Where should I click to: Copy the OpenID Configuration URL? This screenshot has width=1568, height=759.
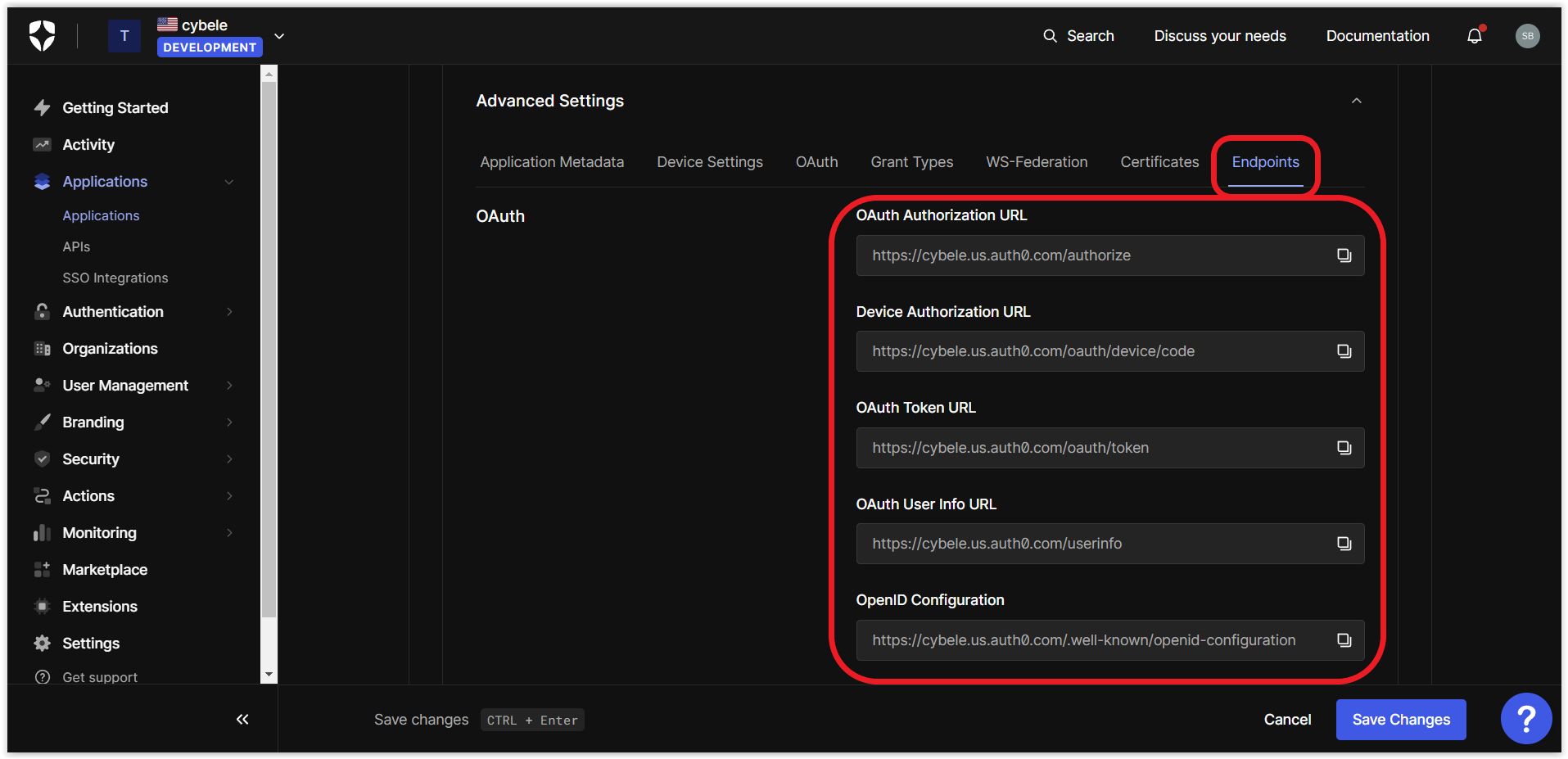[x=1344, y=640]
